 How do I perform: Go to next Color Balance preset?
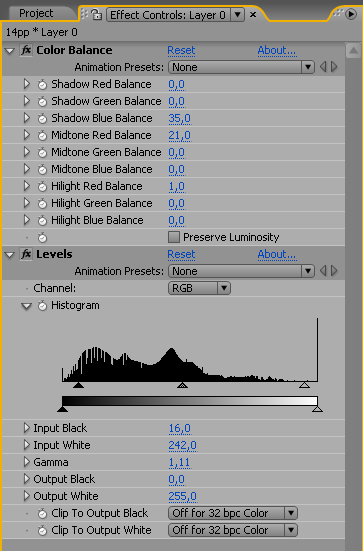click(x=334, y=67)
